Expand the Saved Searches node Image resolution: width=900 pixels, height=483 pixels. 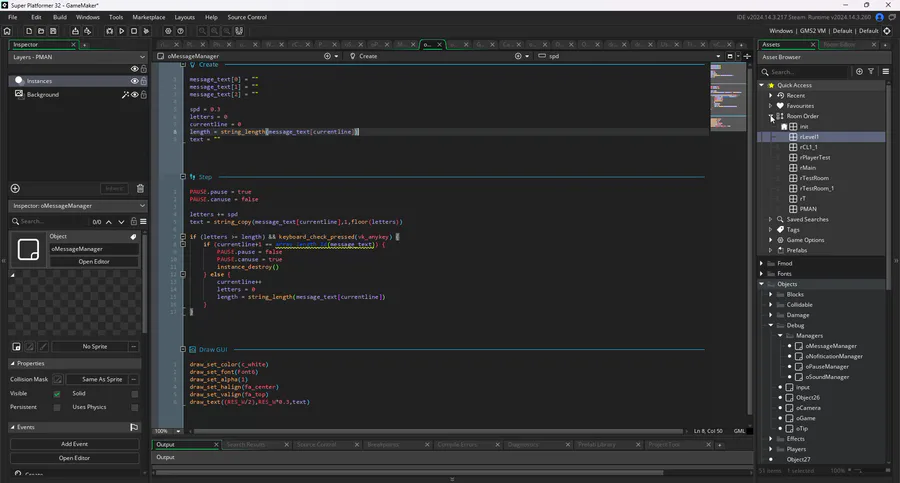771,219
